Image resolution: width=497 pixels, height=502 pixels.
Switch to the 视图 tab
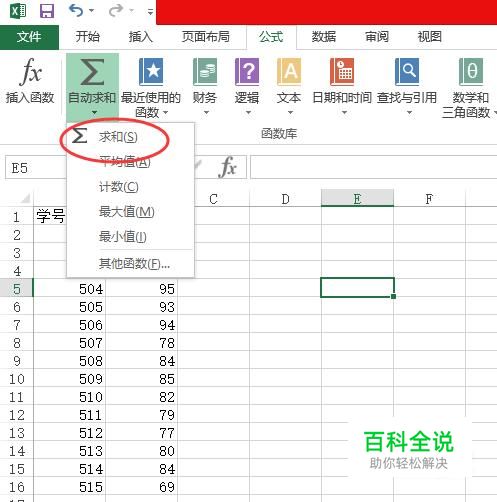(430, 37)
